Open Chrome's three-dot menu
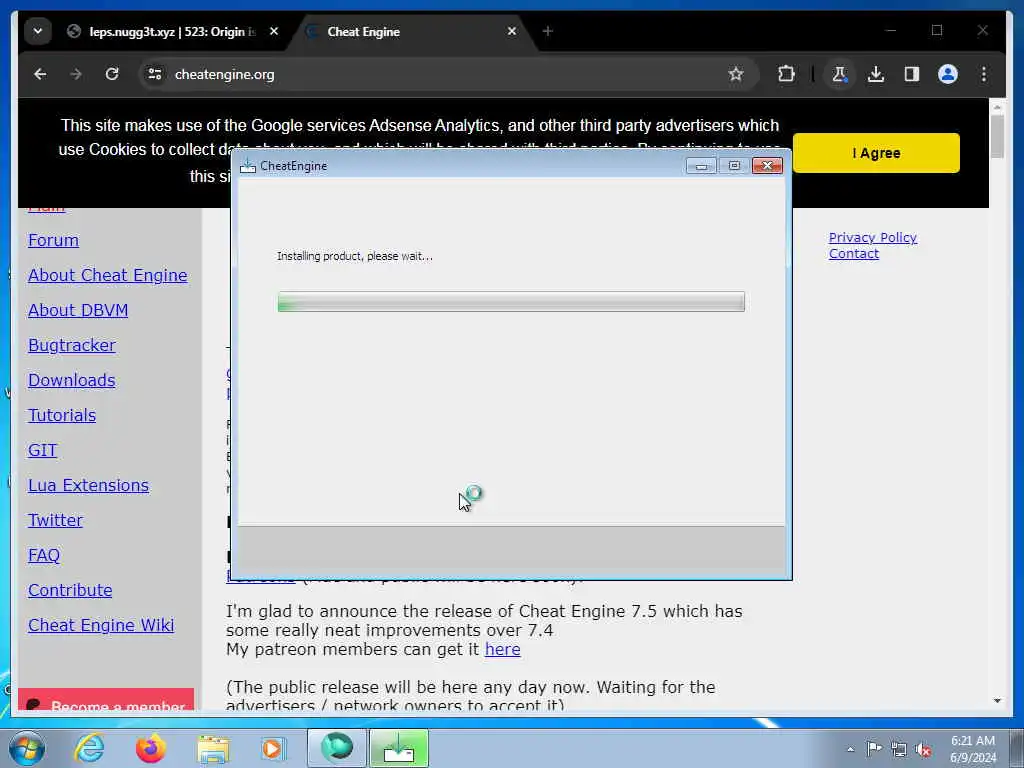 (984, 74)
